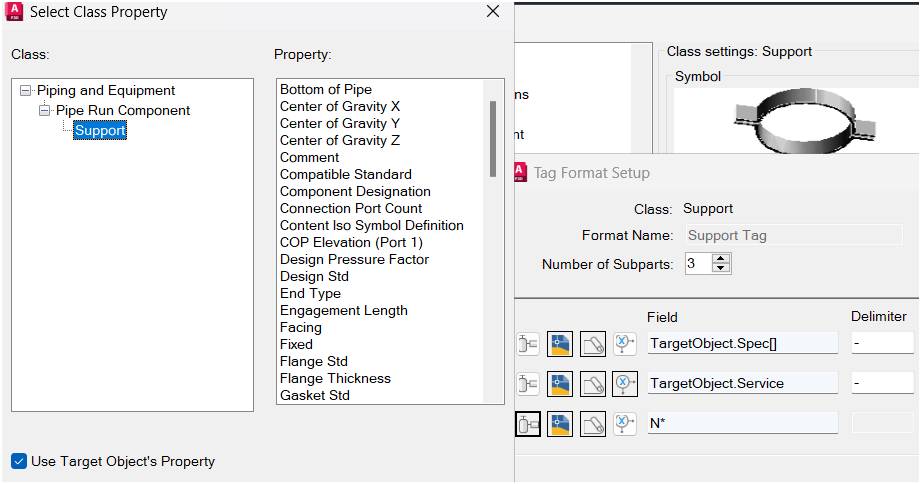Select 'Flange Thickness' property

point(335,379)
